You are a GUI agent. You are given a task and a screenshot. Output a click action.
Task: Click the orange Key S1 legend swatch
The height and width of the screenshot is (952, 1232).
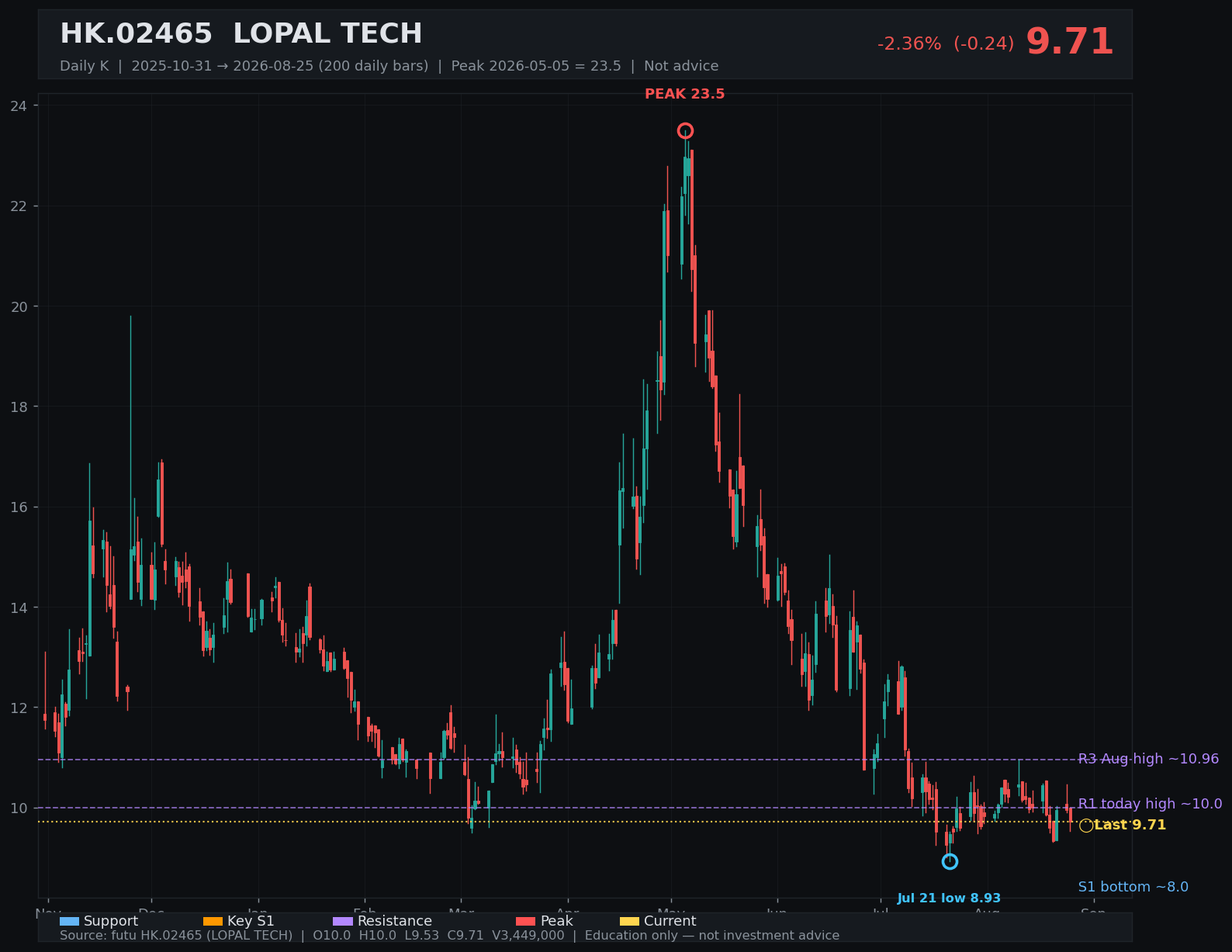click(213, 921)
